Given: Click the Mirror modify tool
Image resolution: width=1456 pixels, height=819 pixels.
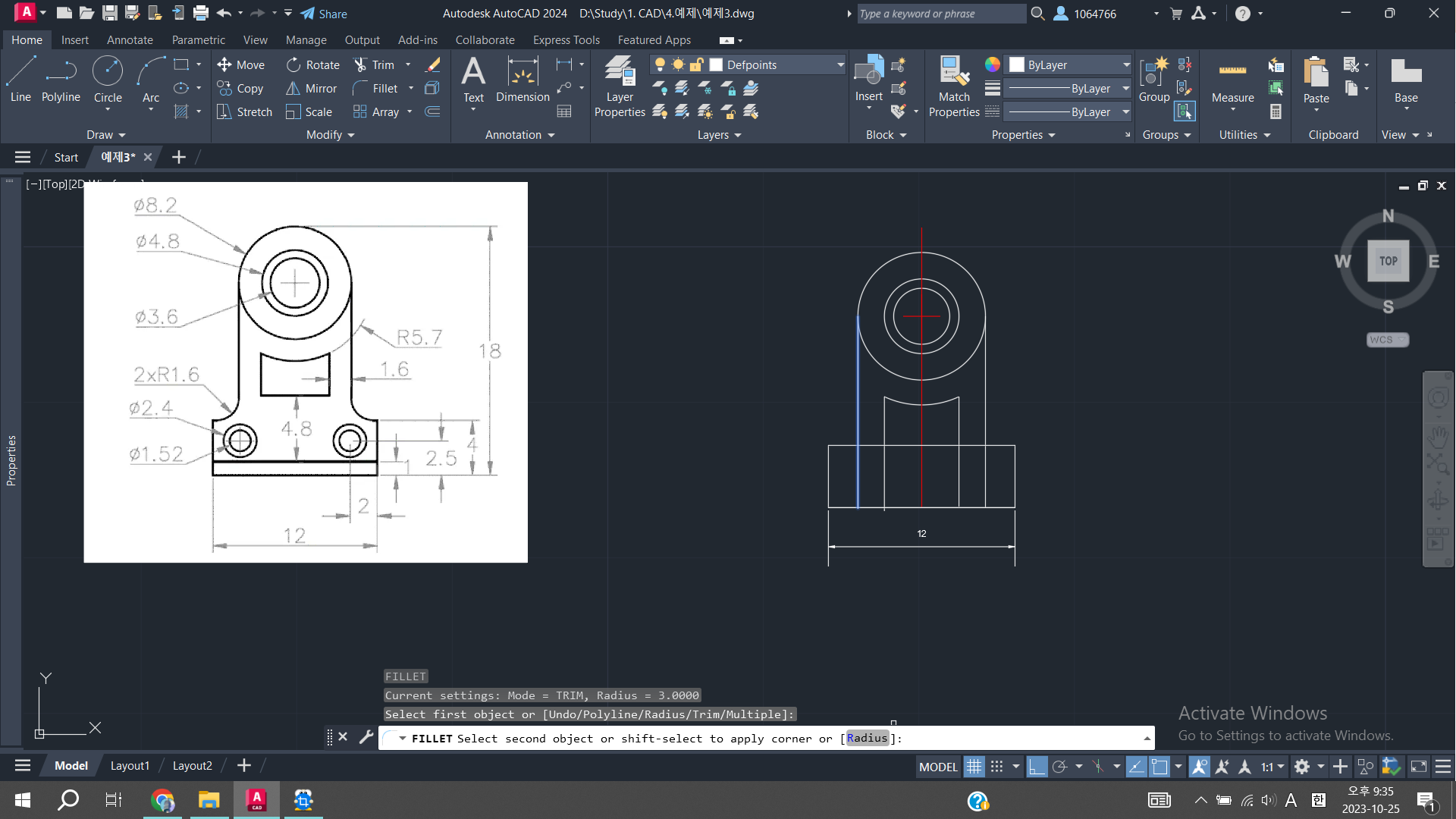Looking at the screenshot, I should point(311,89).
